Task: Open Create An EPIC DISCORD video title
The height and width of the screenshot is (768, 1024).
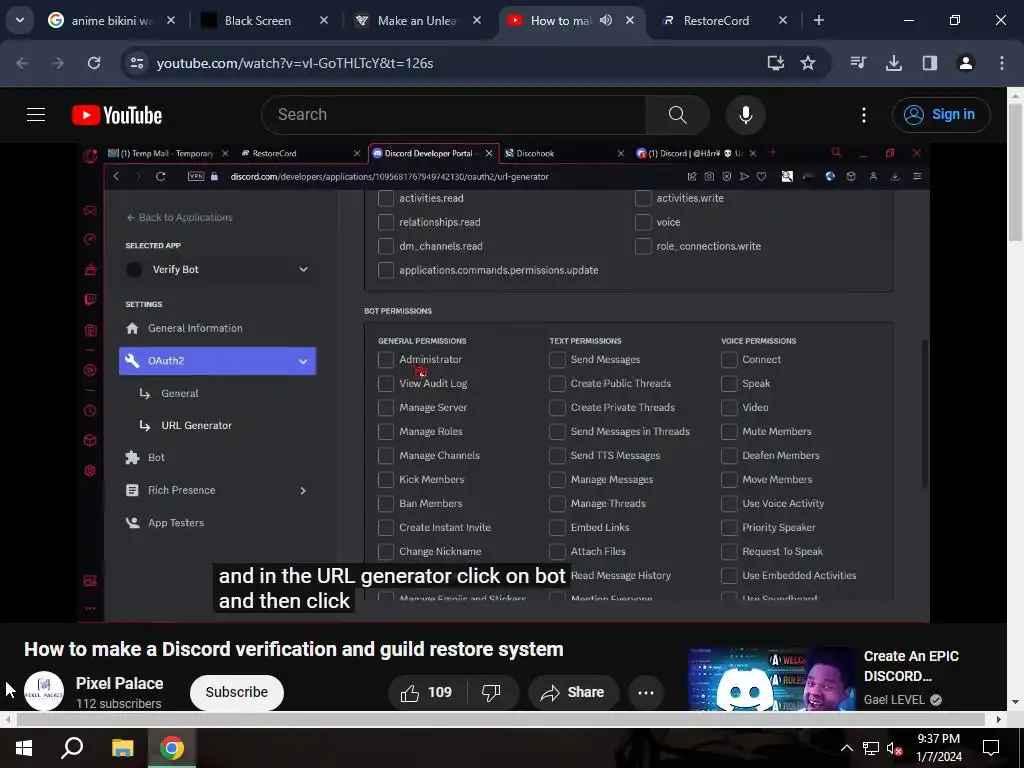Action: coord(912,666)
